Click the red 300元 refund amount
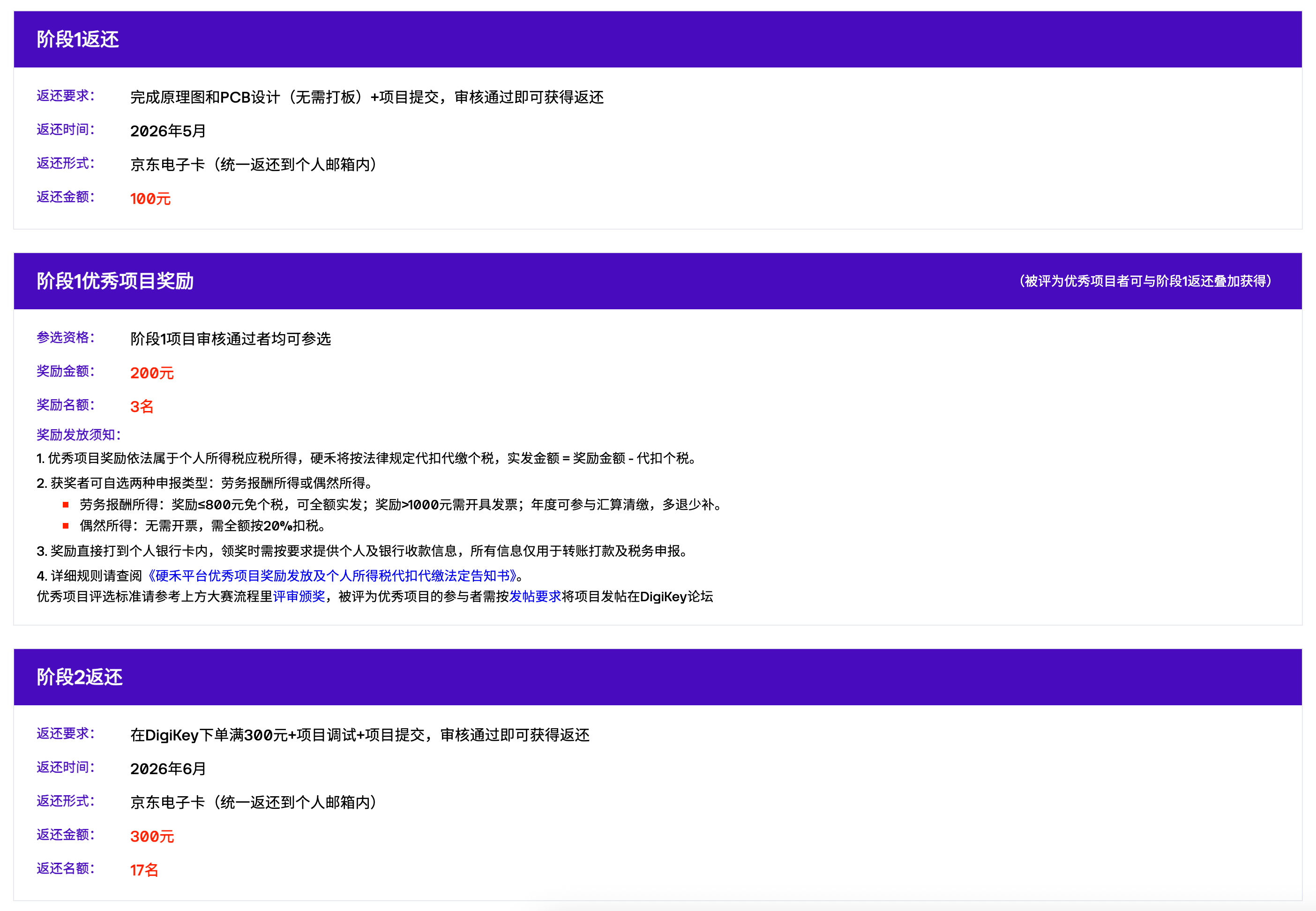This screenshot has height=911, width=1316. 152,836
